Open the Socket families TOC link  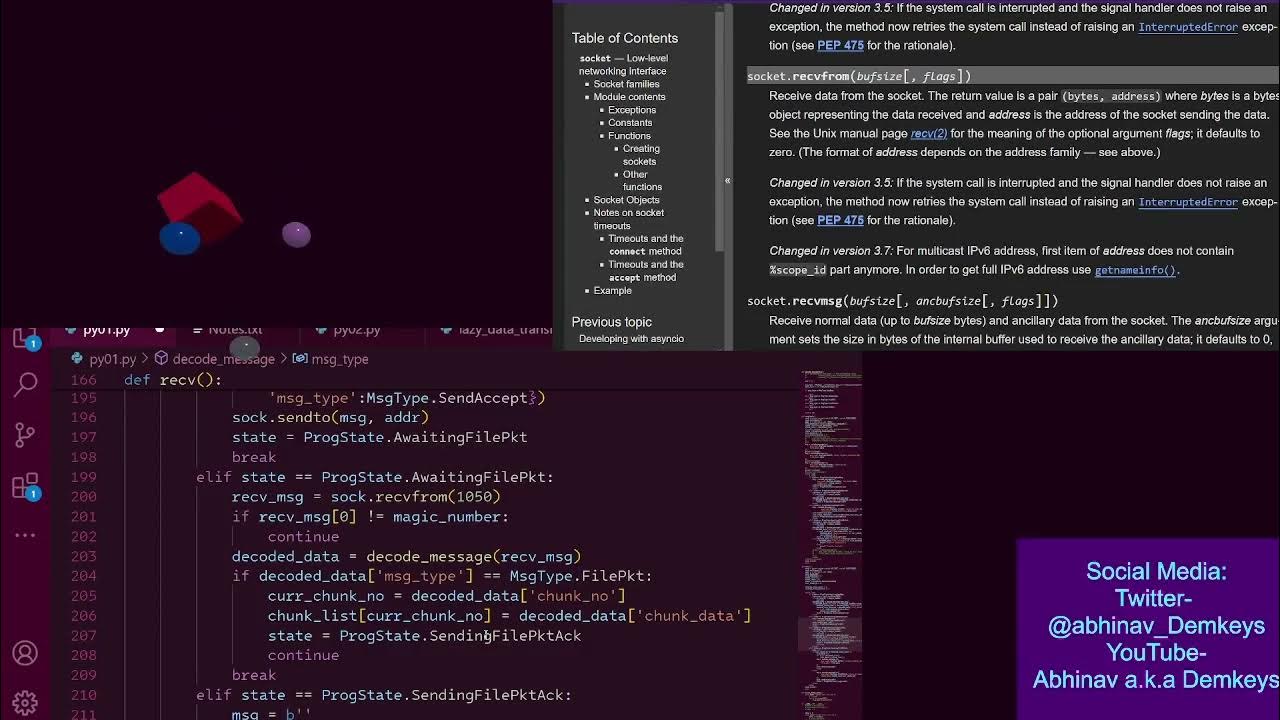click(626, 84)
